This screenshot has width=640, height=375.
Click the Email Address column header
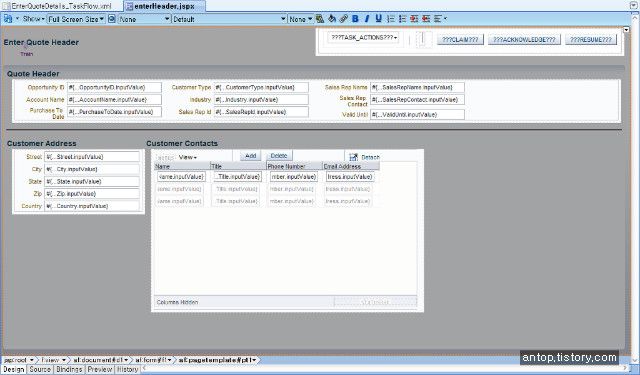351,166
